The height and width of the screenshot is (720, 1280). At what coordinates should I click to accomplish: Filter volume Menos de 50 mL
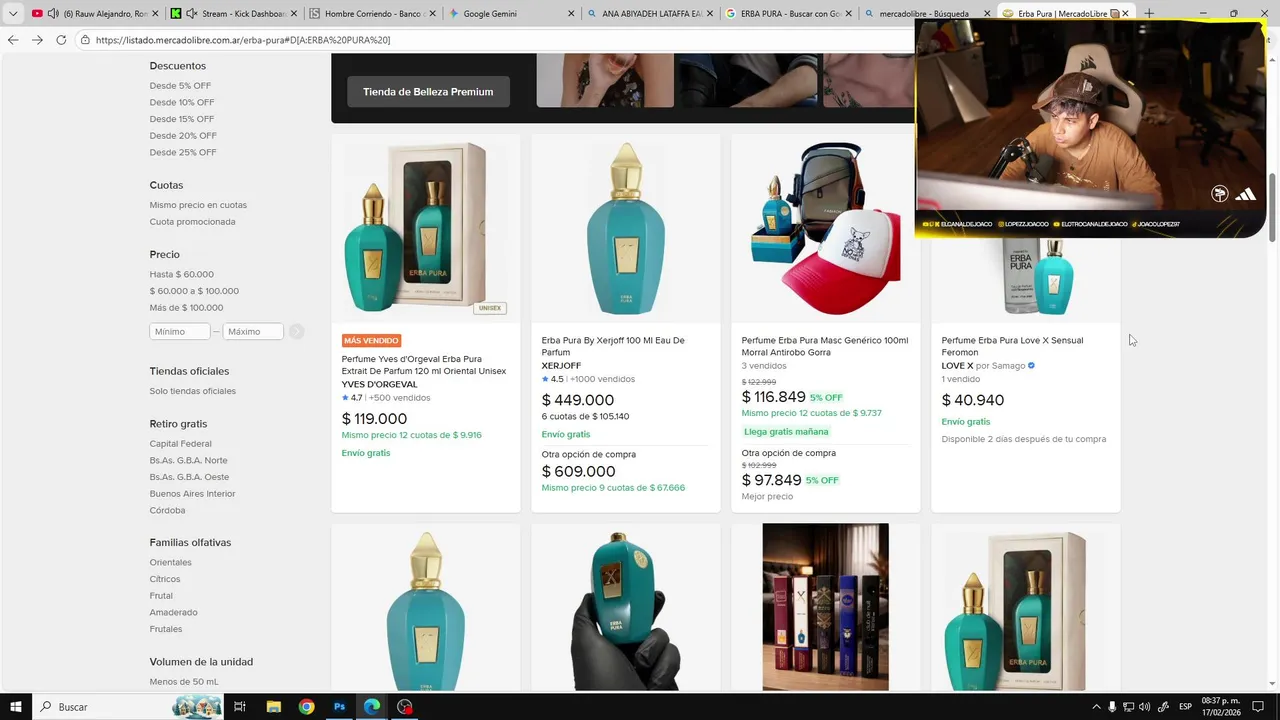point(184,682)
